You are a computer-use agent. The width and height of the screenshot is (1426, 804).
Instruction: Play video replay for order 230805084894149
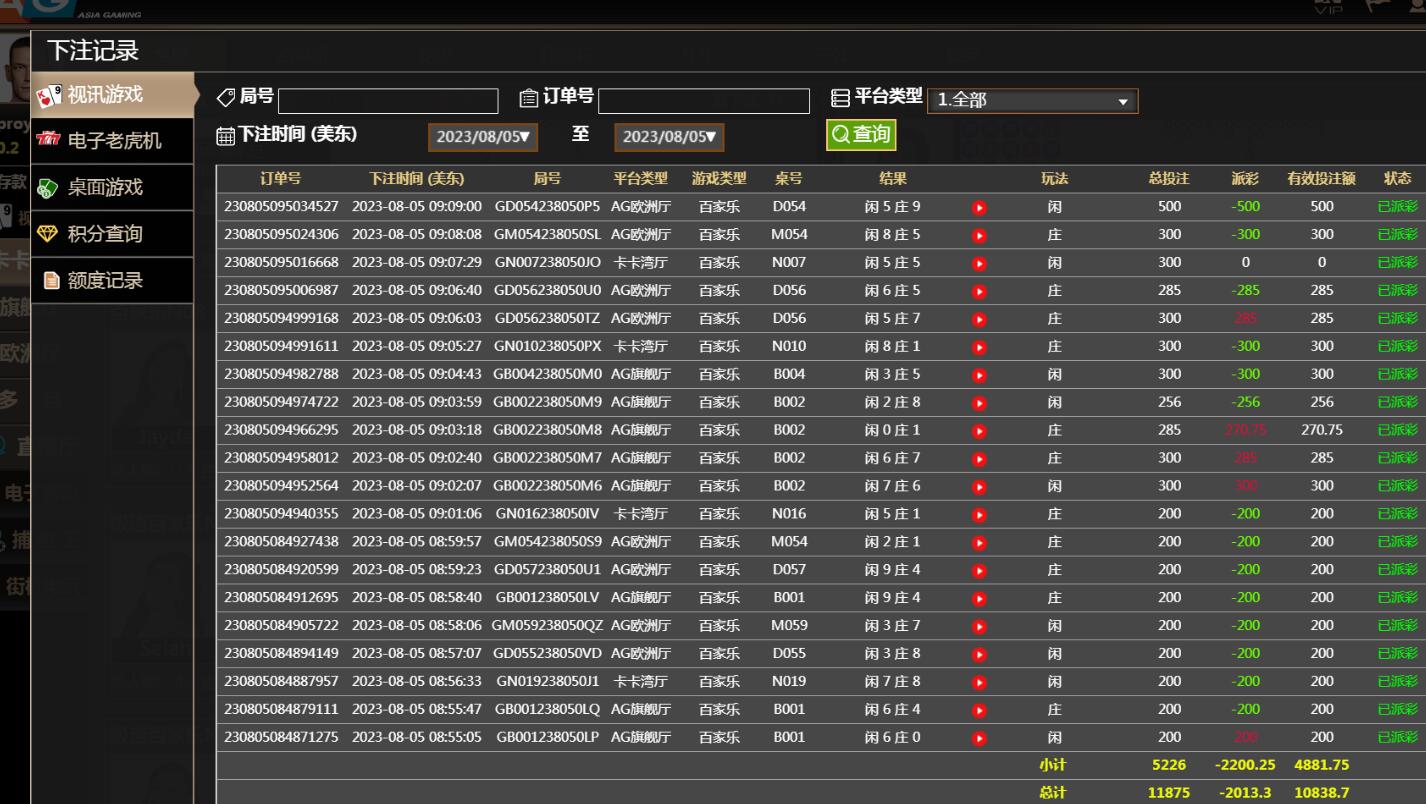980,654
